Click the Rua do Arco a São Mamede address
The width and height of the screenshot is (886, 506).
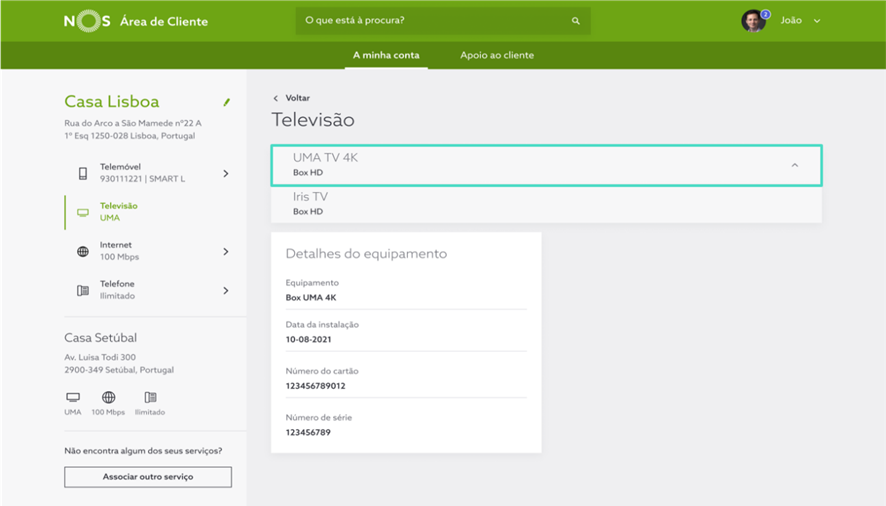click(x=133, y=129)
